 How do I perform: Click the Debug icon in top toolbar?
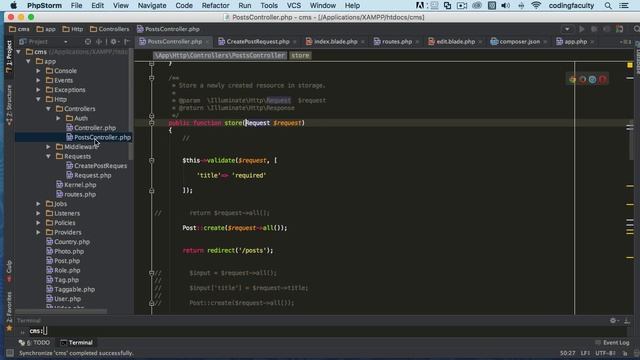coord(594,29)
